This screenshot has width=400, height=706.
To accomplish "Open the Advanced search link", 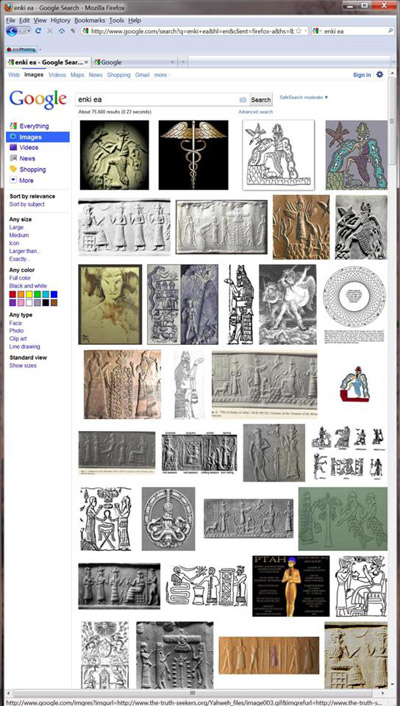I will pos(255,112).
